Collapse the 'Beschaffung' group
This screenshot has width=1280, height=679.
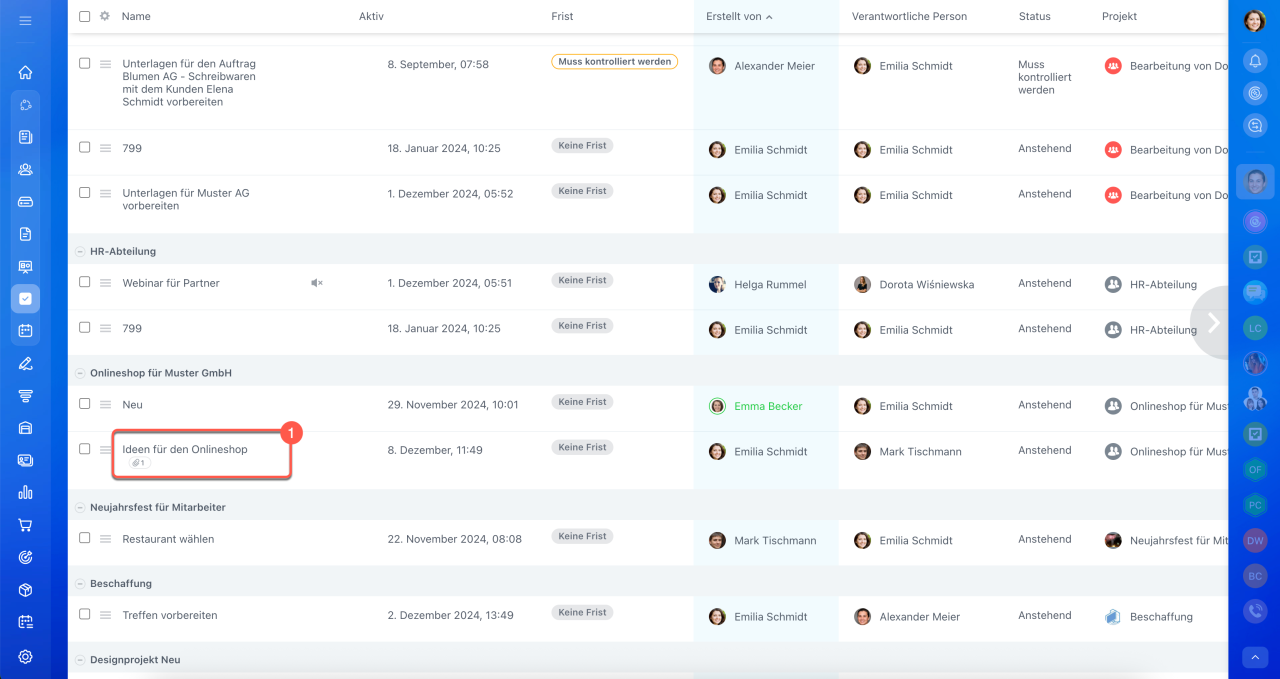click(80, 583)
